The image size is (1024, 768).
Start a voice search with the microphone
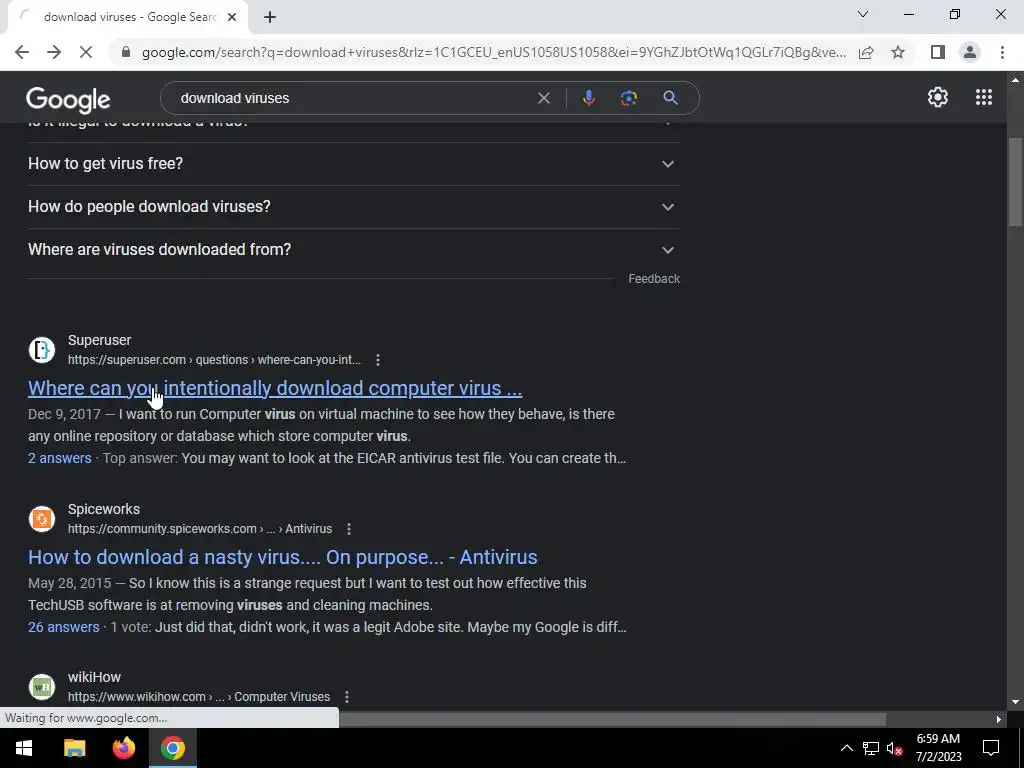tap(588, 98)
